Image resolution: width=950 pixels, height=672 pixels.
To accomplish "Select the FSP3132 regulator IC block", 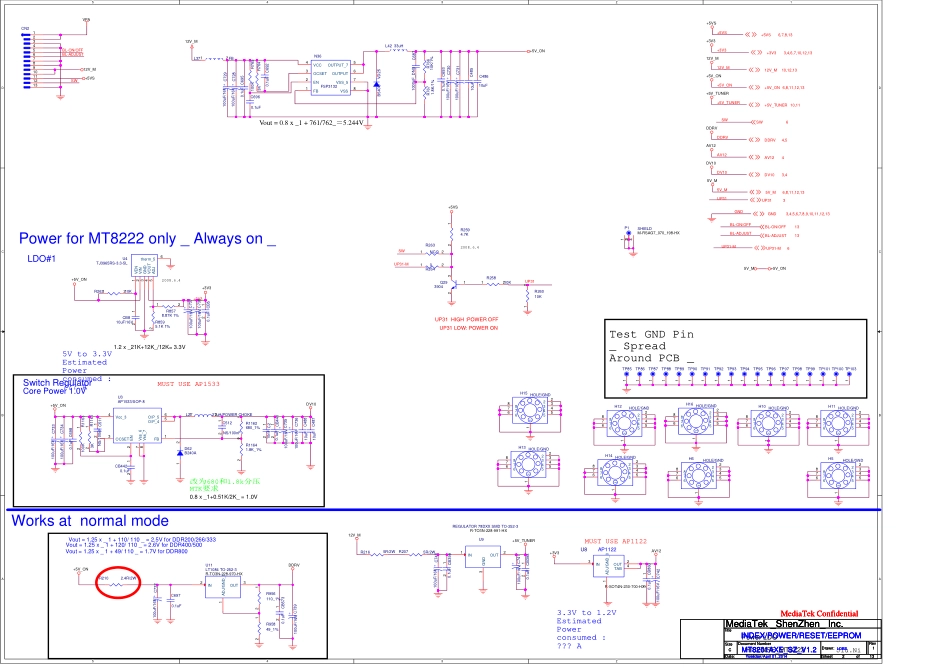I will (x=330, y=77).
